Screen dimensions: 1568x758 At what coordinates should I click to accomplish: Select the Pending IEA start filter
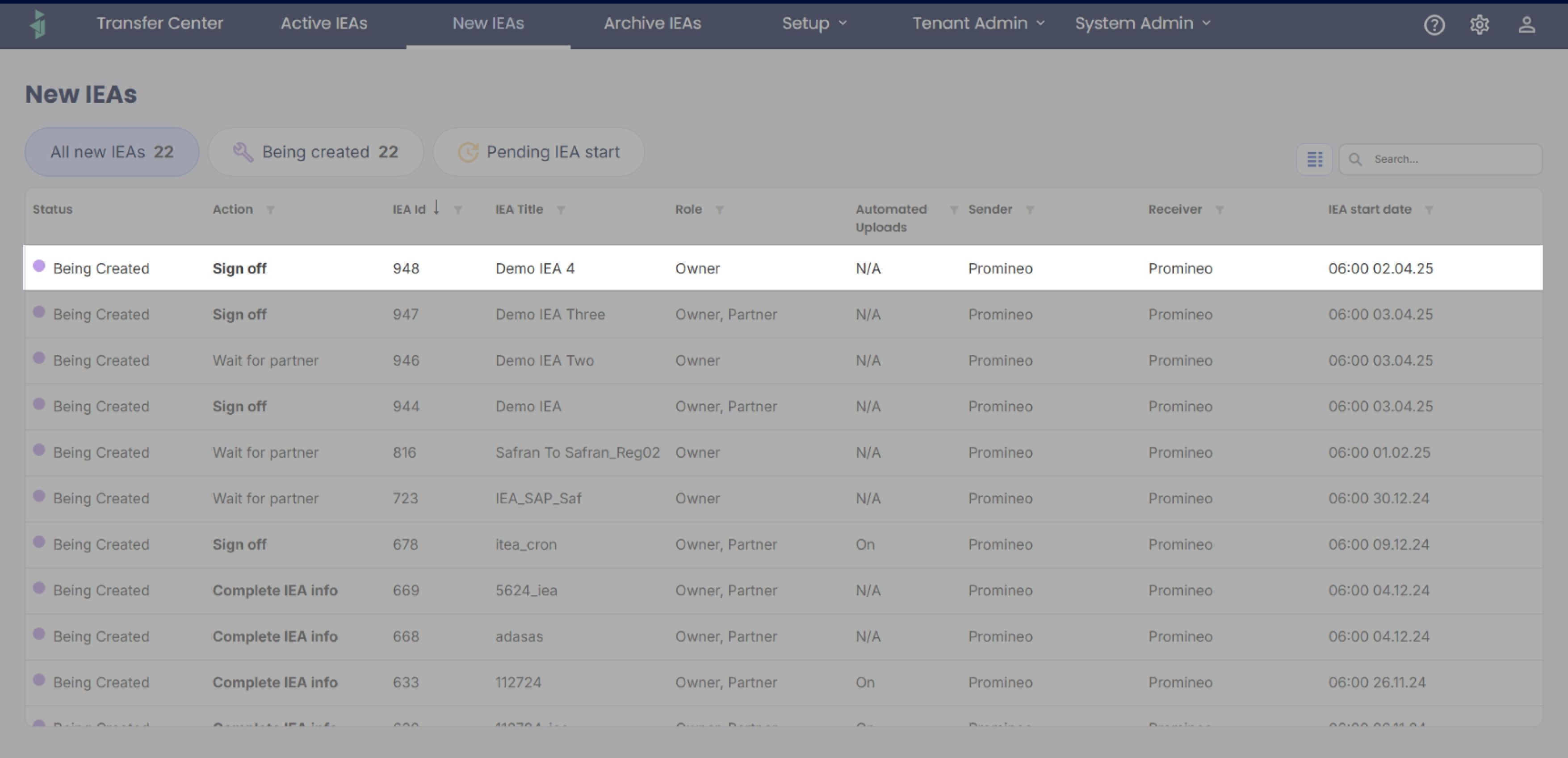point(539,152)
